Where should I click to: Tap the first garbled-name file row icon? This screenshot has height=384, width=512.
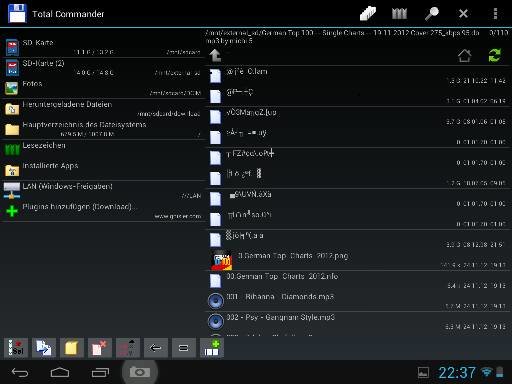215,76
